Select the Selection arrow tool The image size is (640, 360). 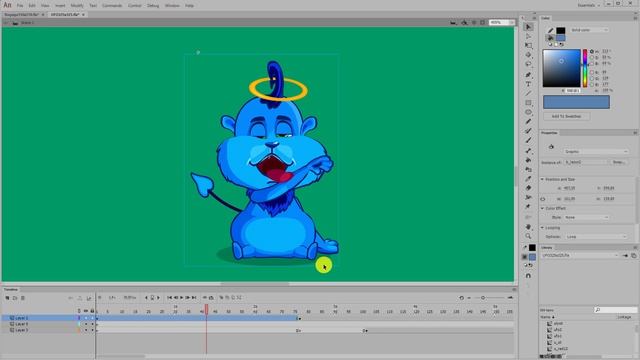coord(528,27)
